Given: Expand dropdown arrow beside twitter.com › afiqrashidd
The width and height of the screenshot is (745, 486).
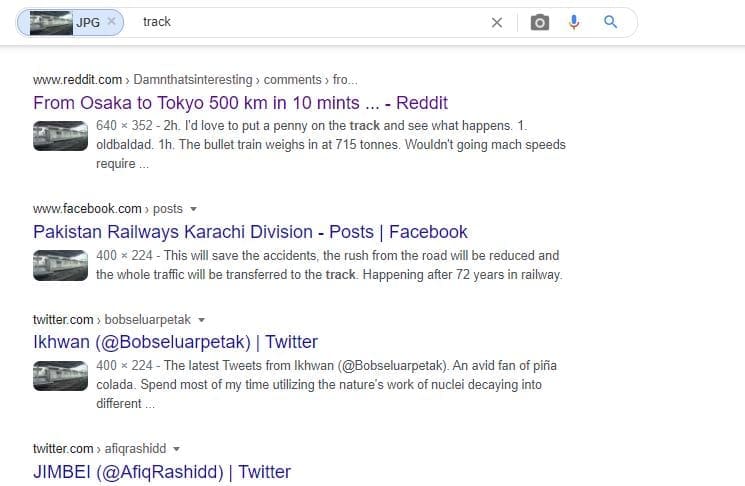Looking at the screenshot, I should (177, 449).
